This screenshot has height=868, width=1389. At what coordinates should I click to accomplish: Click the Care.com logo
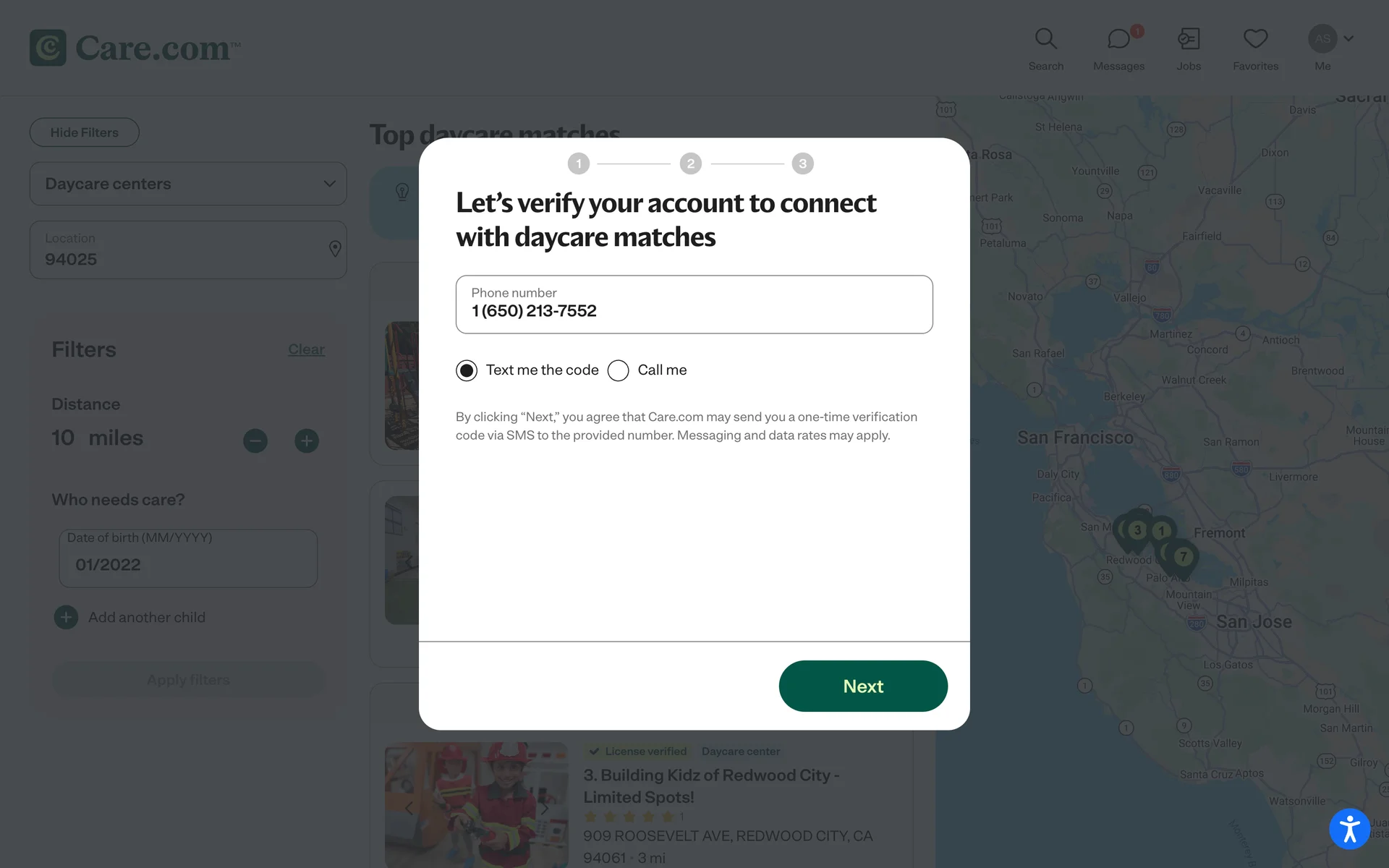135,48
